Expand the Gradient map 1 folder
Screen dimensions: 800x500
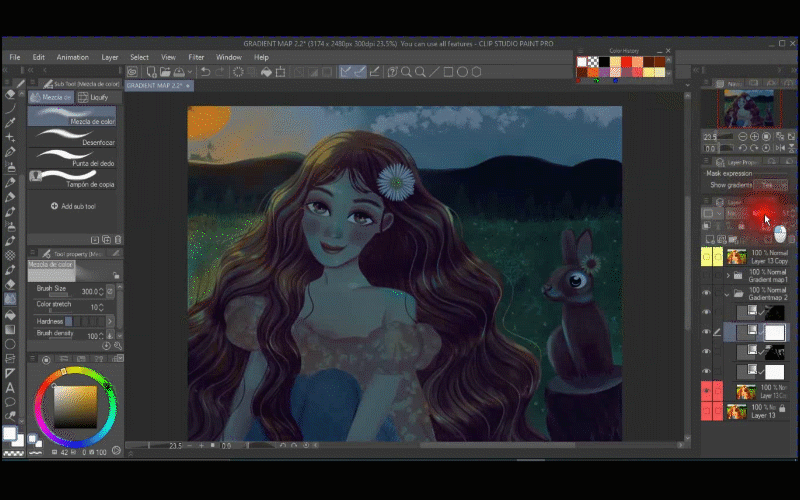point(727,275)
